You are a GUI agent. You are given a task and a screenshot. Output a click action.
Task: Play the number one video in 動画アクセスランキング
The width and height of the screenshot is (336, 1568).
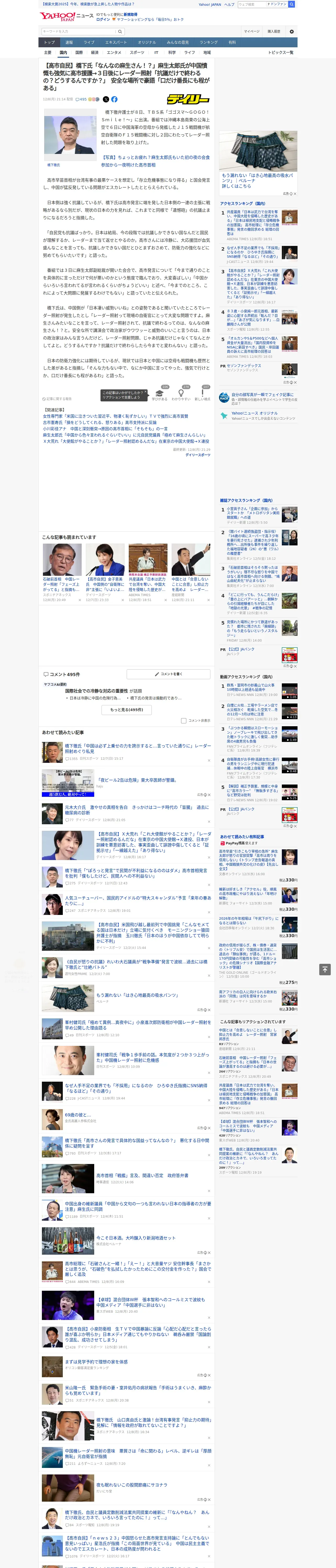[289, 691]
